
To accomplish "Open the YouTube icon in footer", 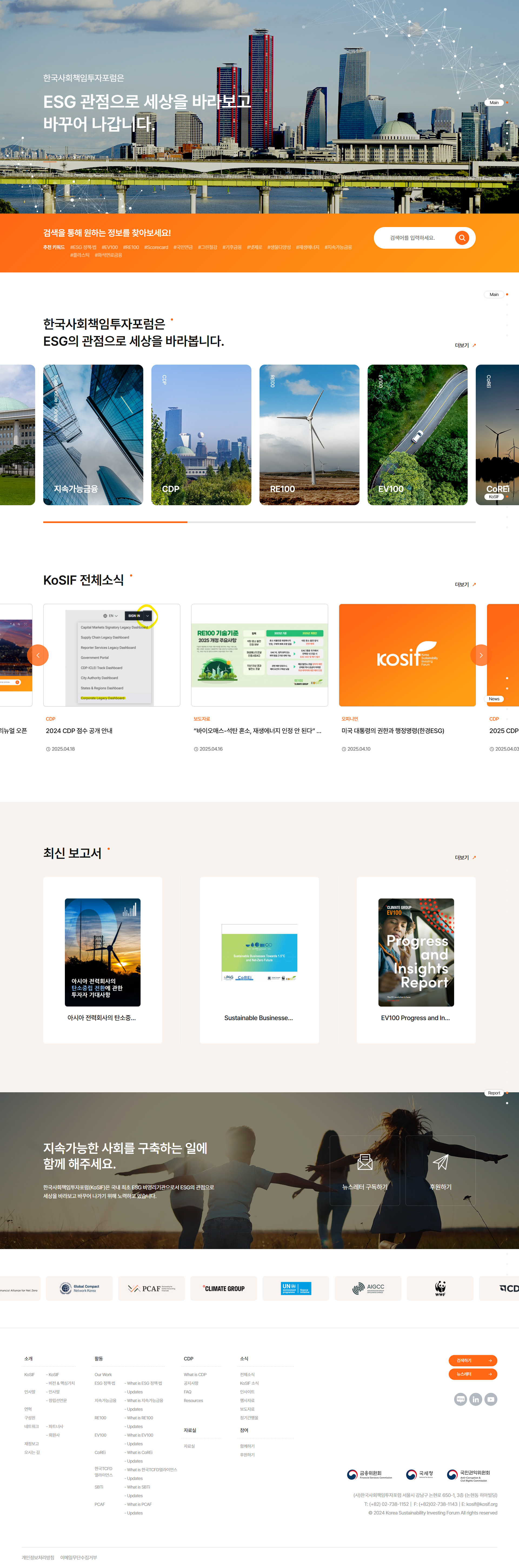I will (x=491, y=1399).
